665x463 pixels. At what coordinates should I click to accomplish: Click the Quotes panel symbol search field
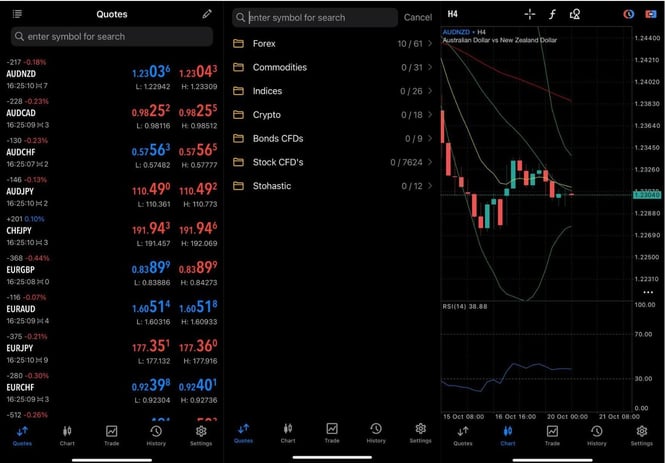click(112, 36)
